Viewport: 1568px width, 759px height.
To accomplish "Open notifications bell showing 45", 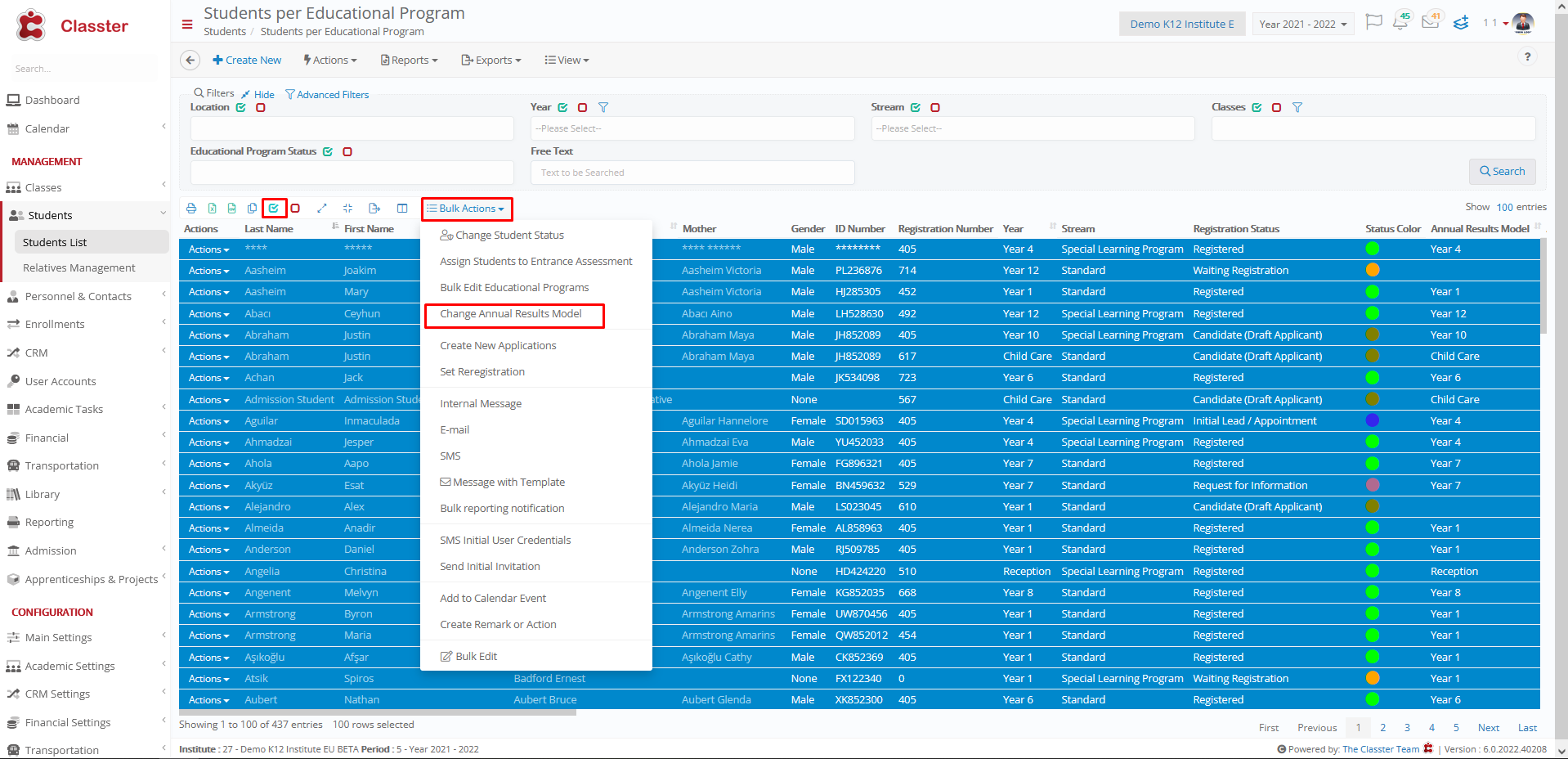I will coord(1401,22).
